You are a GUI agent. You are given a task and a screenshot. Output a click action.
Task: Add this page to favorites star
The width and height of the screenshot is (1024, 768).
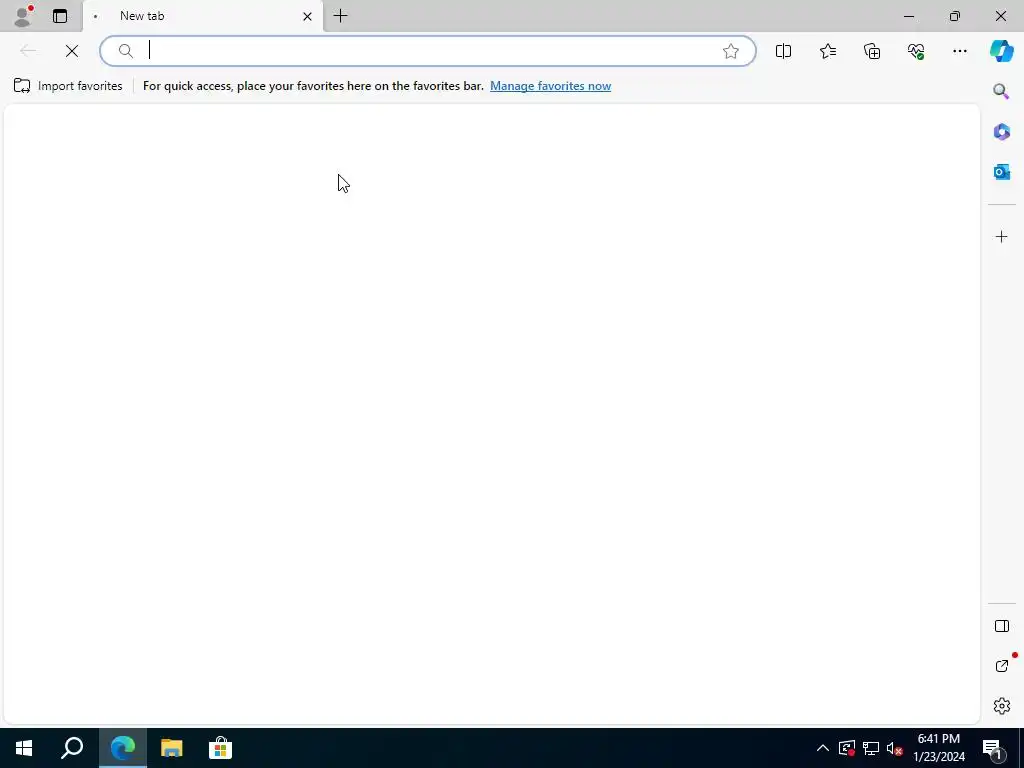[731, 51]
